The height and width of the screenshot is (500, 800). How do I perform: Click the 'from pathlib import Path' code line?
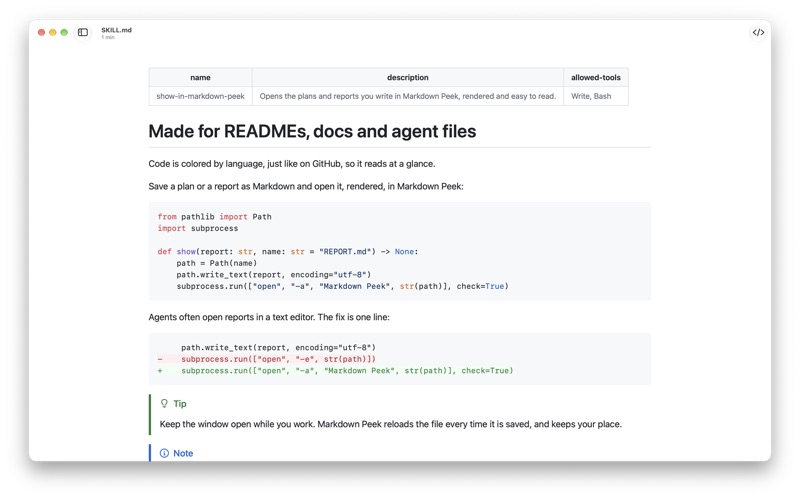pyautogui.click(x=214, y=217)
